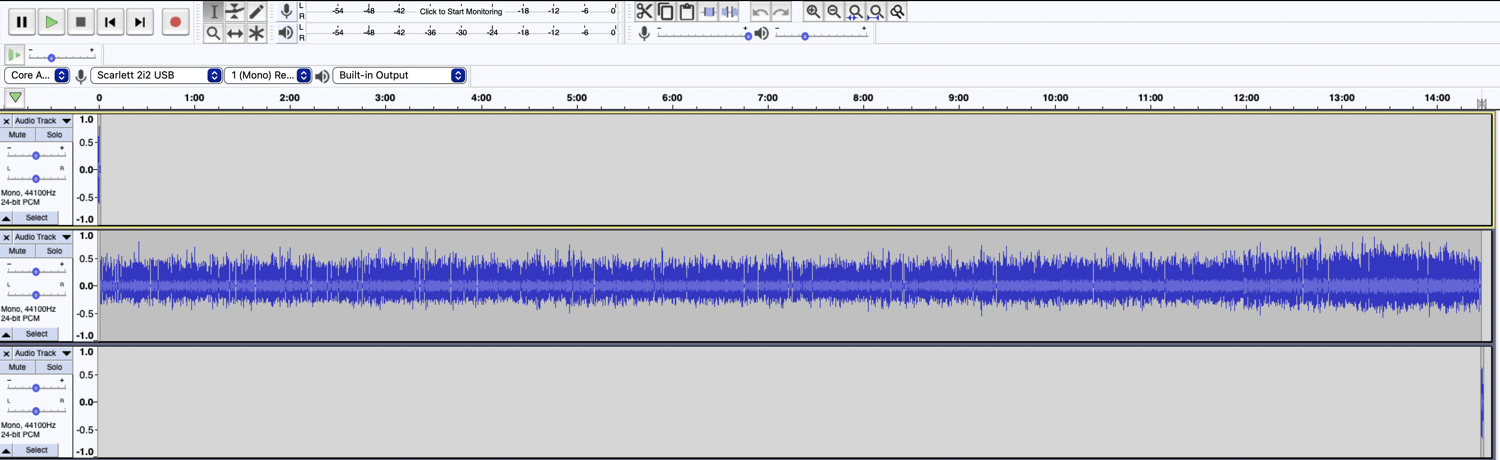Collapse the third track with up arrow
The image size is (1500, 460).
tap(6, 450)
